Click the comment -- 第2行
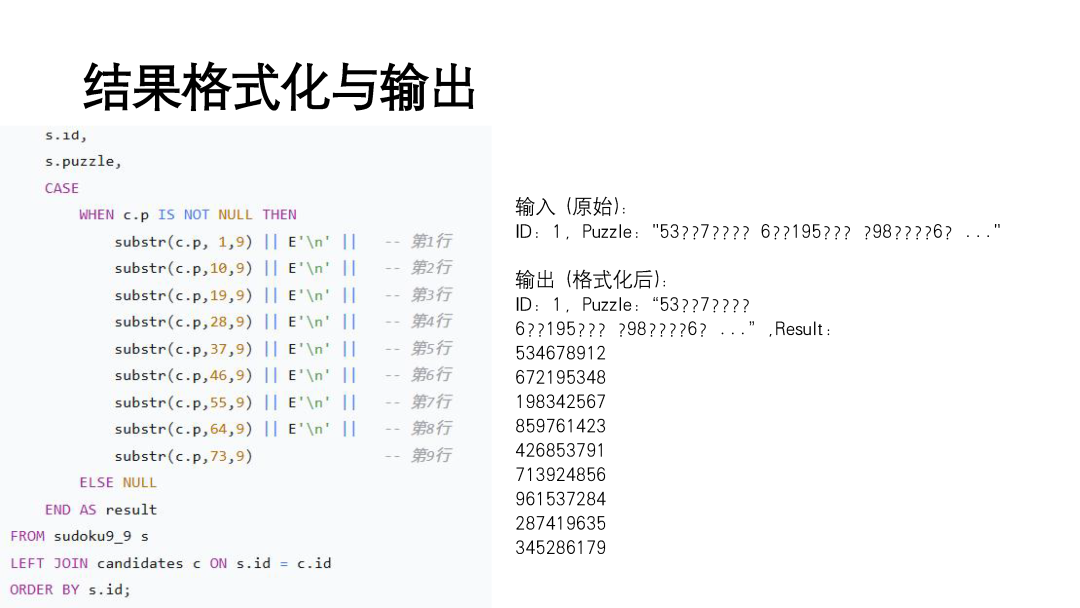 [x=418, y=267]
